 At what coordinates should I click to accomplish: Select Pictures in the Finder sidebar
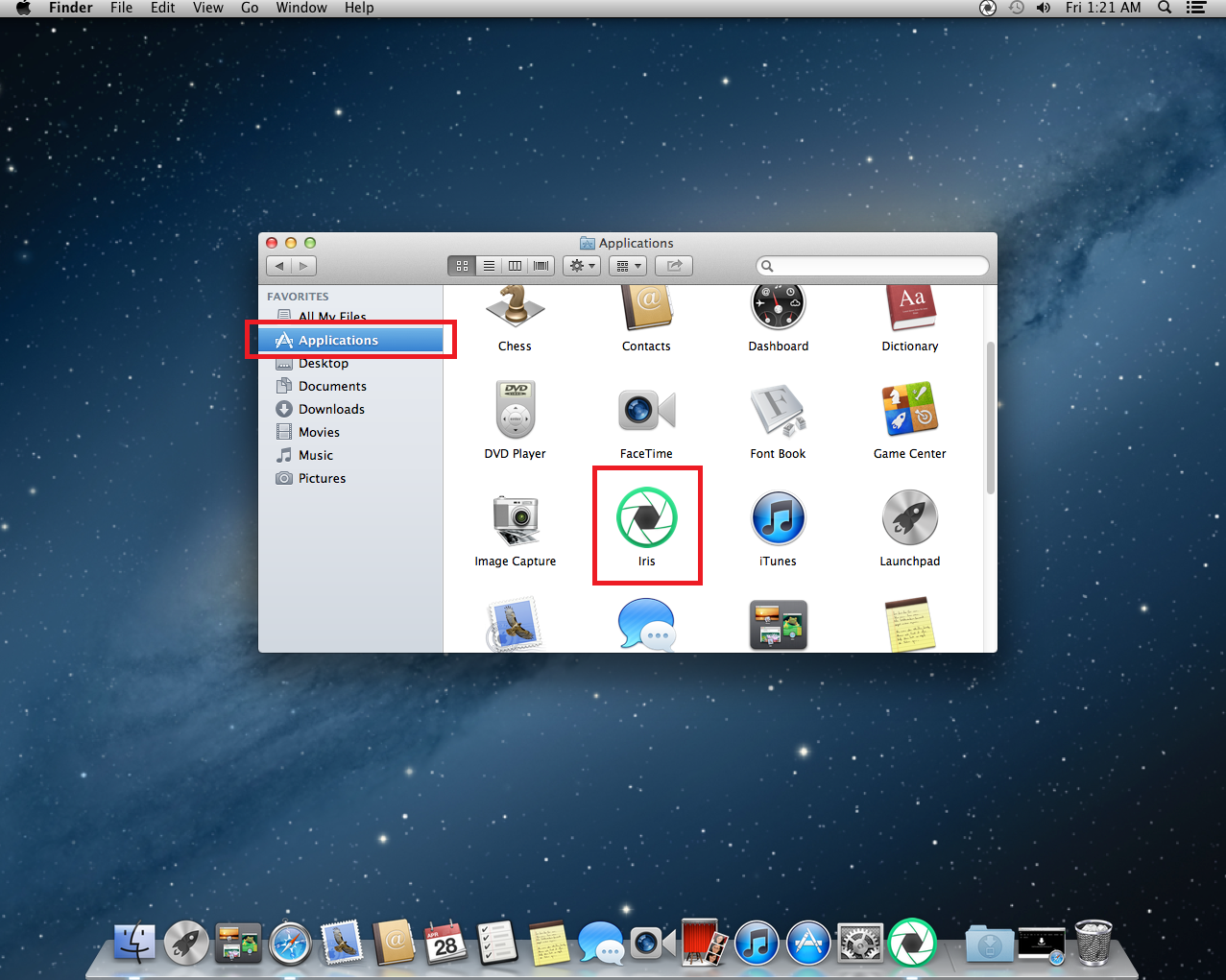click(350, 478)
